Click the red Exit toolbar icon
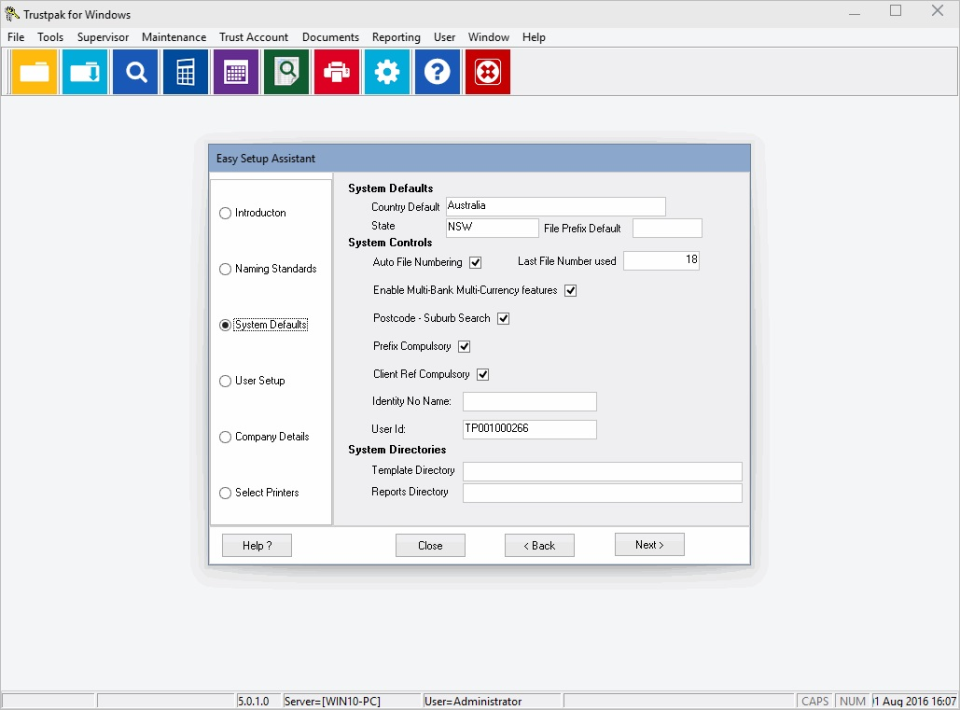The image size is (960, 710). (x=487, y=71)
